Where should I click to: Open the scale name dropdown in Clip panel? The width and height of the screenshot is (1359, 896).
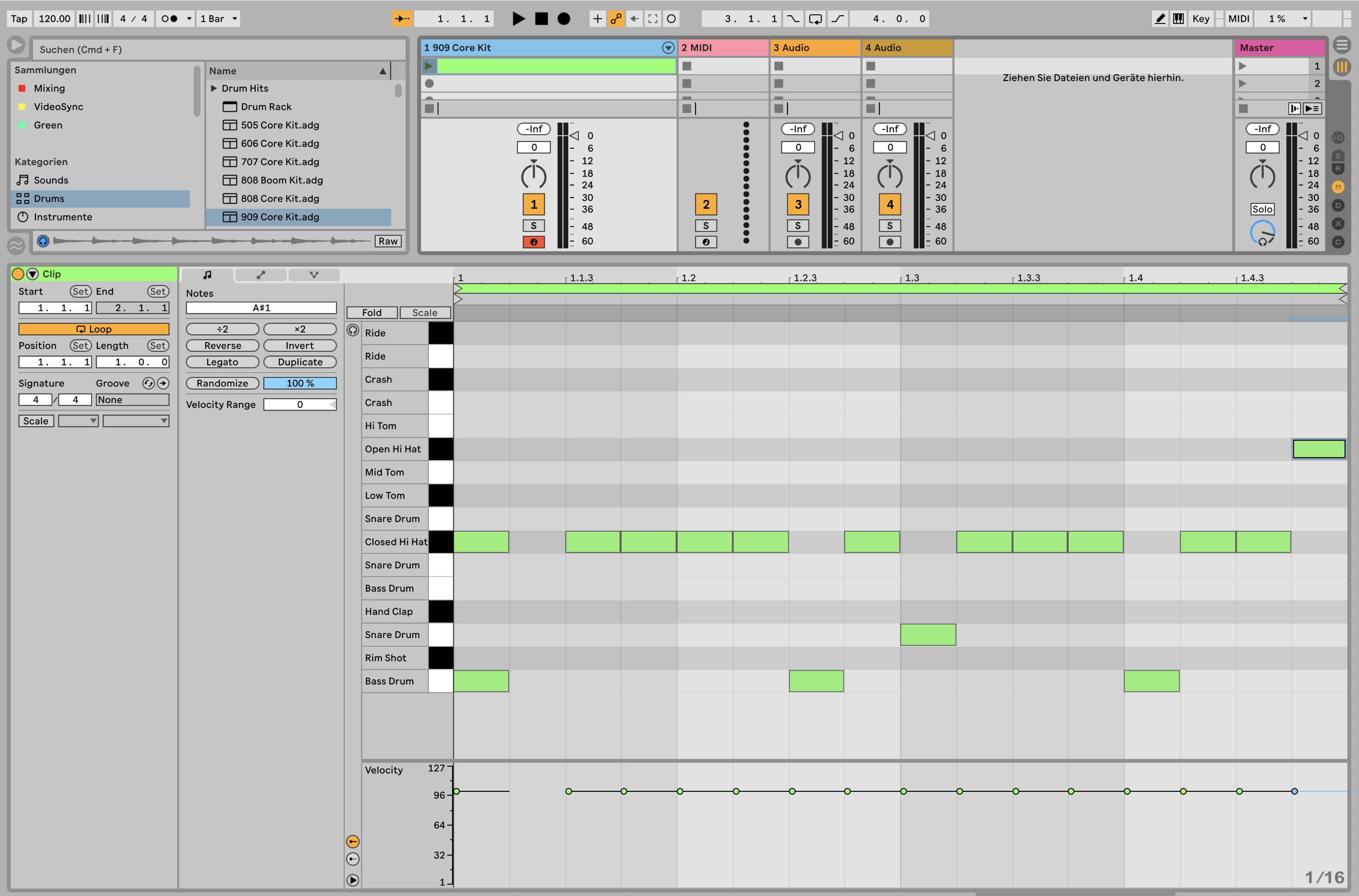click(x=136, y=421)
